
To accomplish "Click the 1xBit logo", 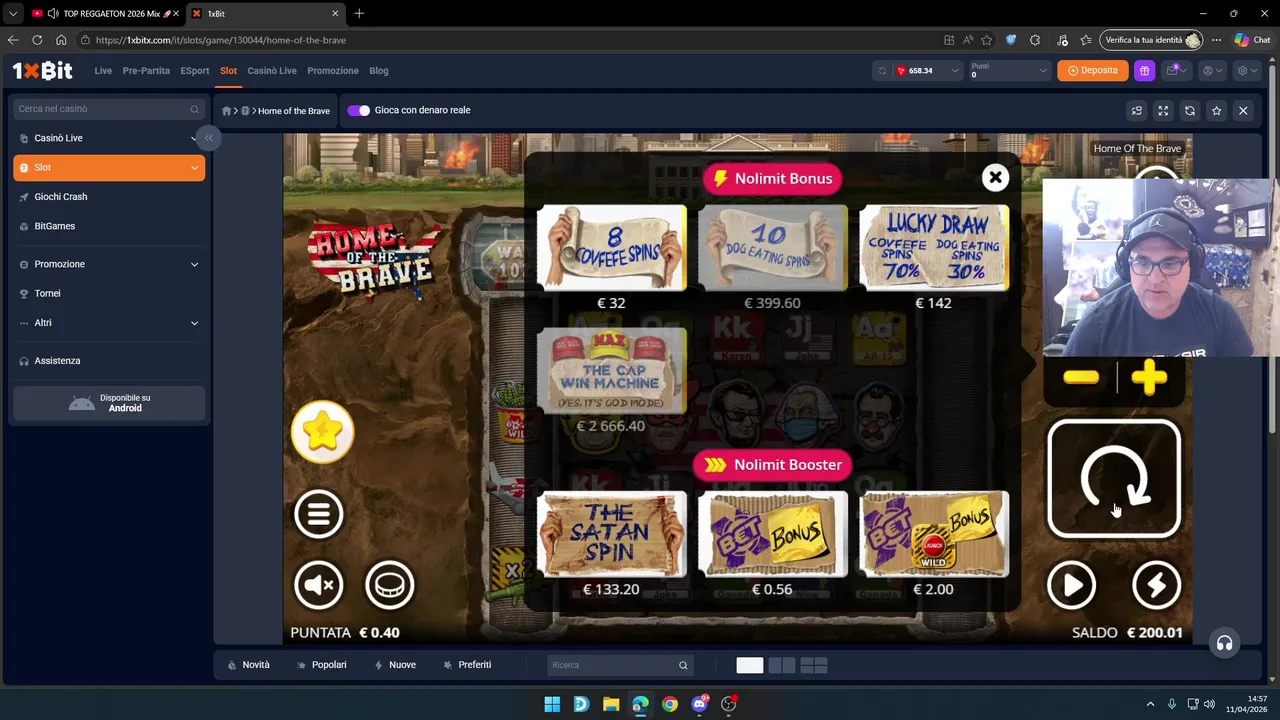I will tap(43, 70).
